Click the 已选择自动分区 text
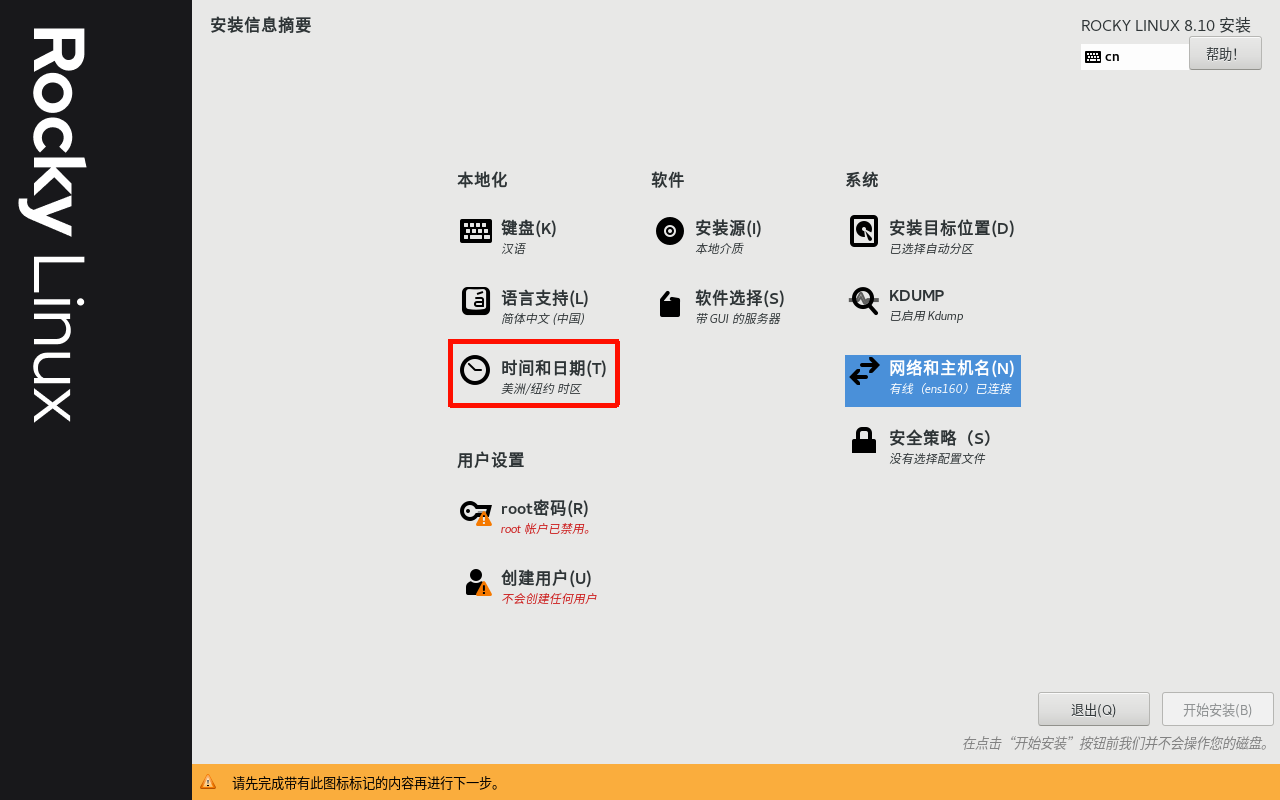The width and height of the screenshot is (1280, 800). (931, 249)
